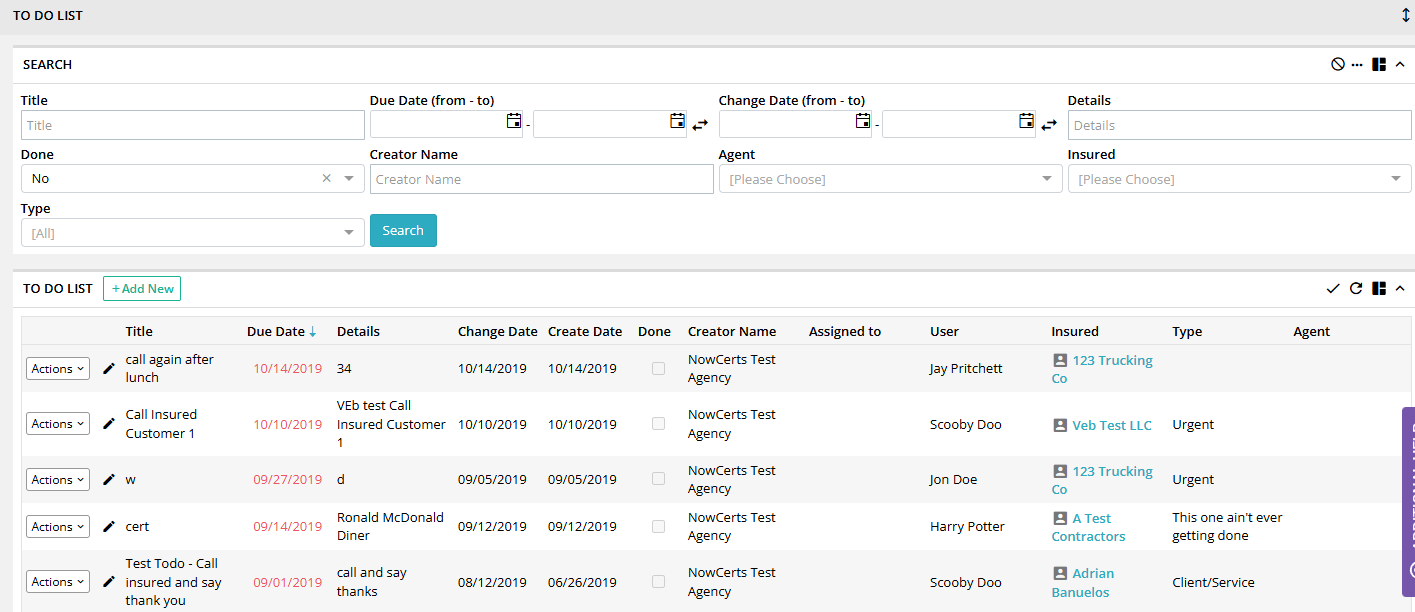Click the 'Ronald McDonald Diner' details cell
Viewport: 1415px width, 612px height.
[390, 526]
